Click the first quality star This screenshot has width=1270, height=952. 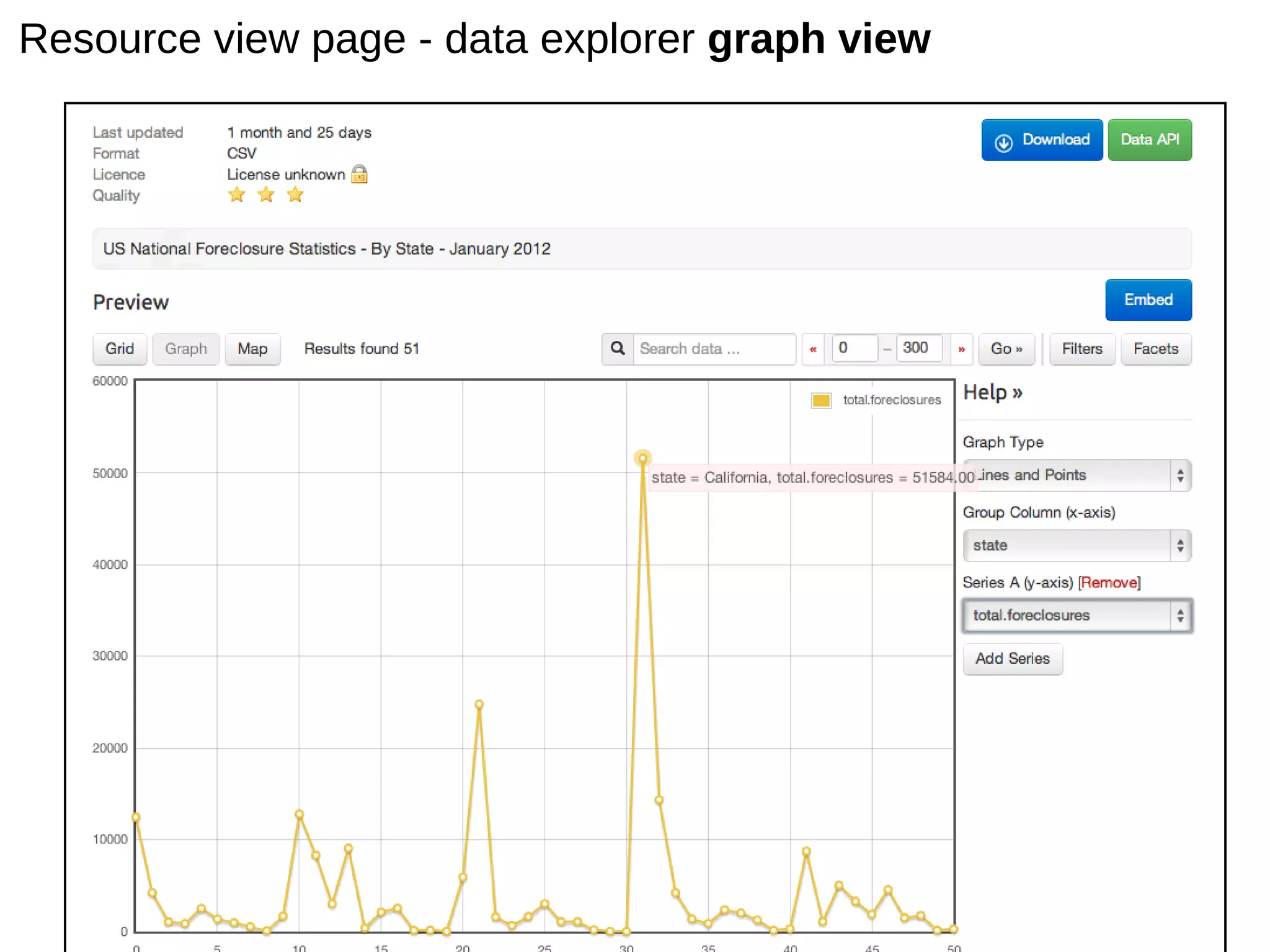(236, 195)
